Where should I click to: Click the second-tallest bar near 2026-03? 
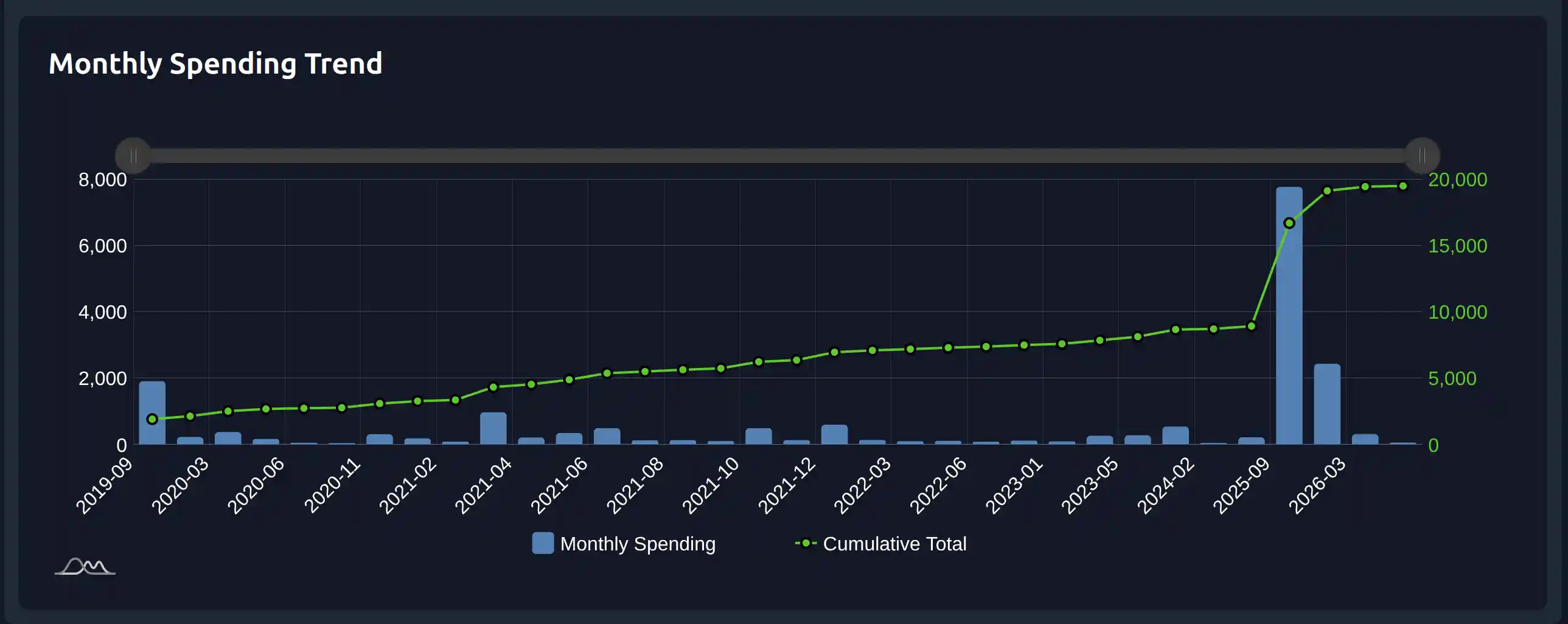pos(1327,404)
